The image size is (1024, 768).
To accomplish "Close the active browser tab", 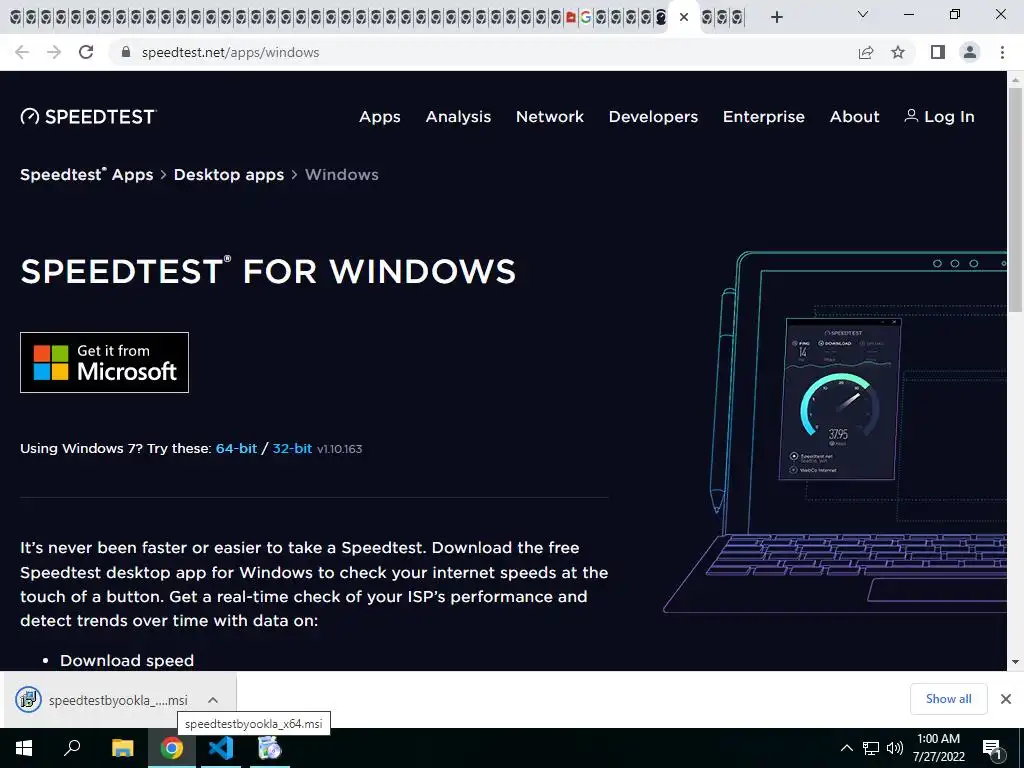I will point(684,18).
